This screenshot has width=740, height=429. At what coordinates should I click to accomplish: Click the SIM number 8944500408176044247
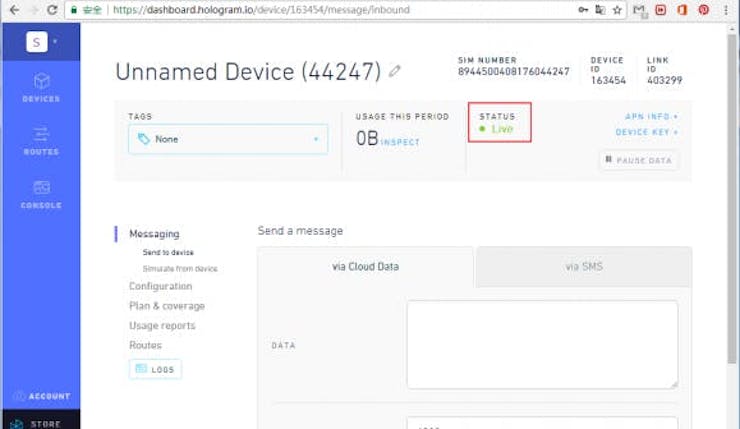point(513,72)
